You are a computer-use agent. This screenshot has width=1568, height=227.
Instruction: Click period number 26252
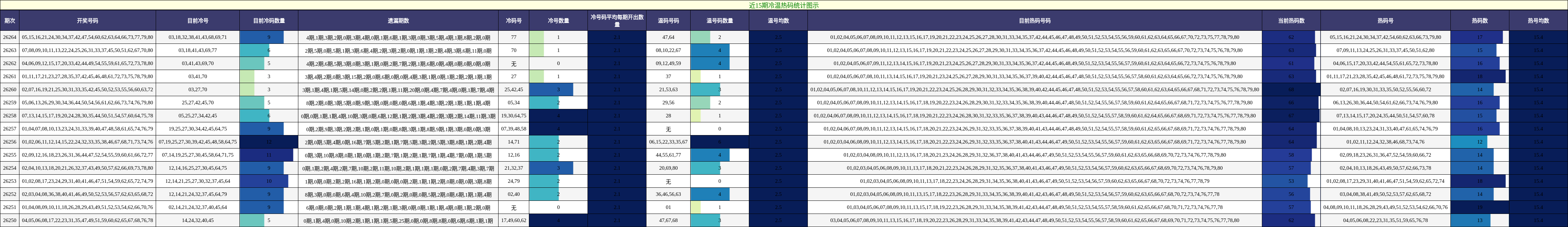click(x=10, y=195)
